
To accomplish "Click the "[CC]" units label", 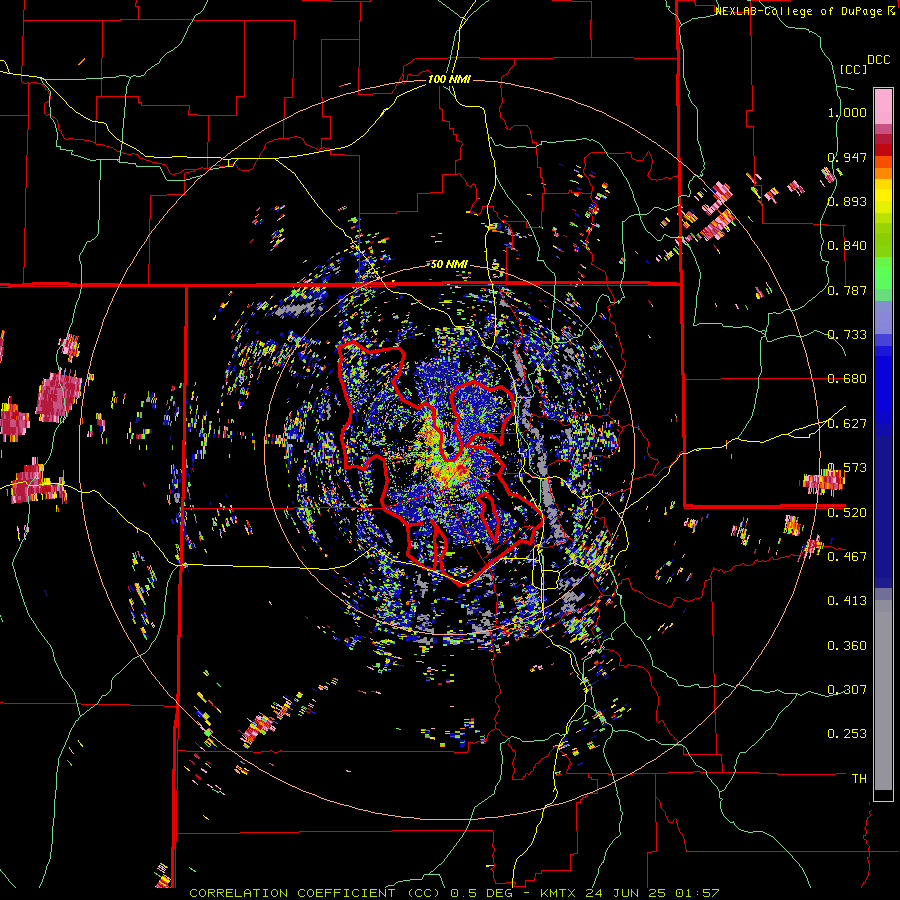I will (854, 69).
